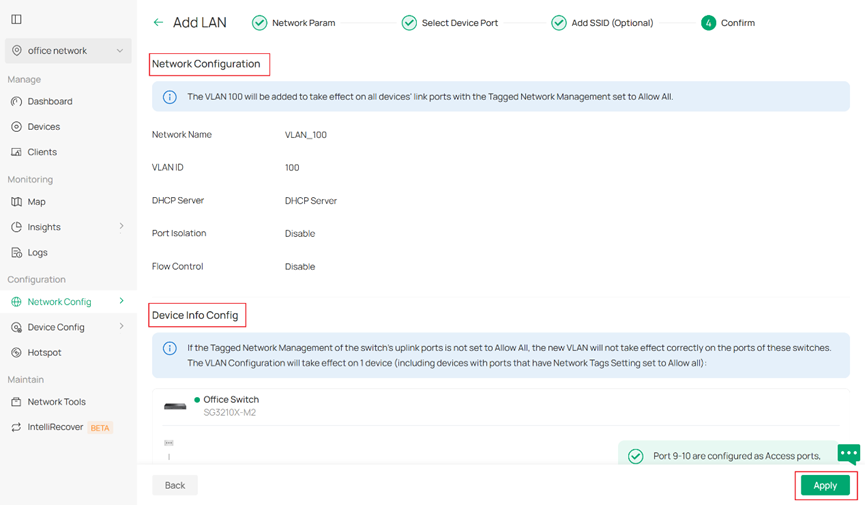
Task: Open the office network site dropdown
Action: pos(68,51)
